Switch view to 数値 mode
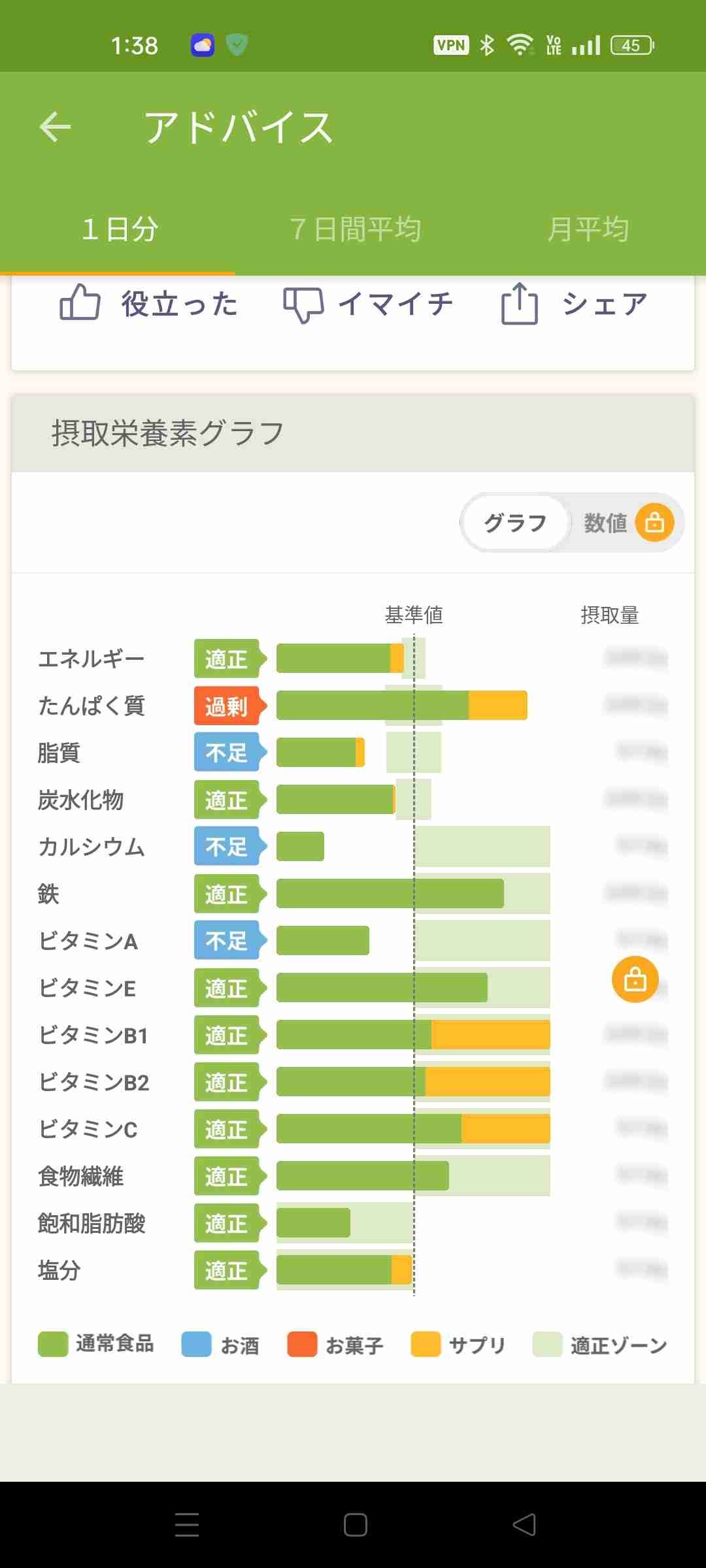The width and height of the screenshot is (706, 1568). [605, 523]
